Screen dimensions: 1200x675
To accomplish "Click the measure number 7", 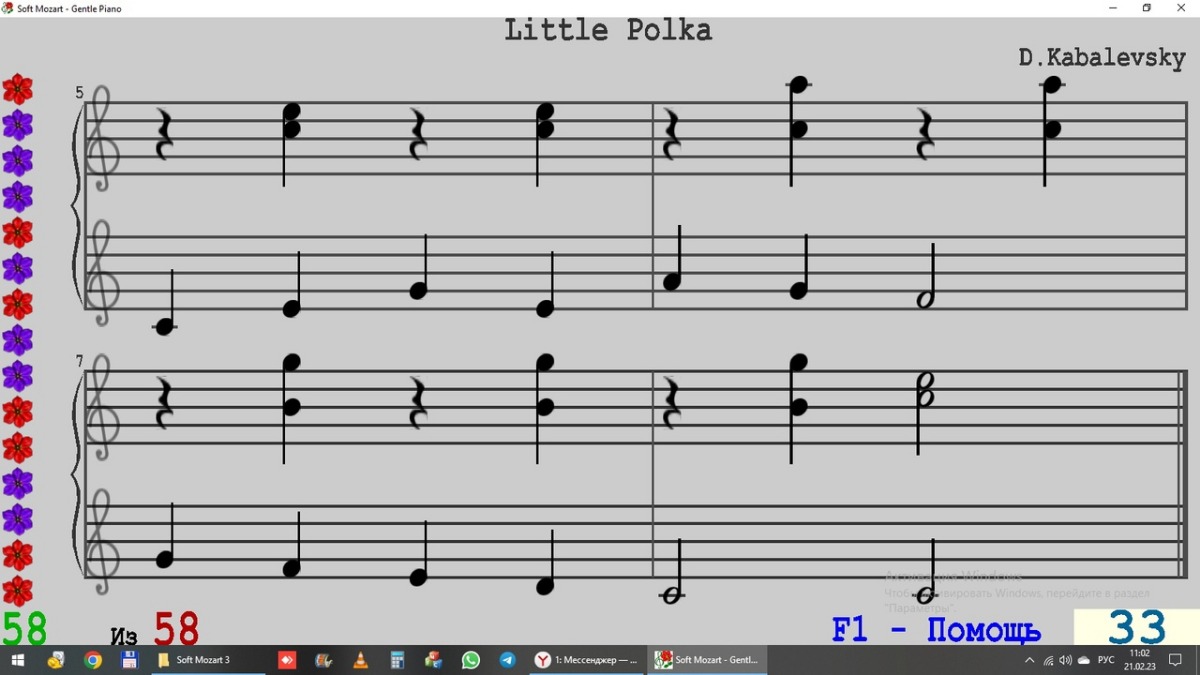I will 79,361.
